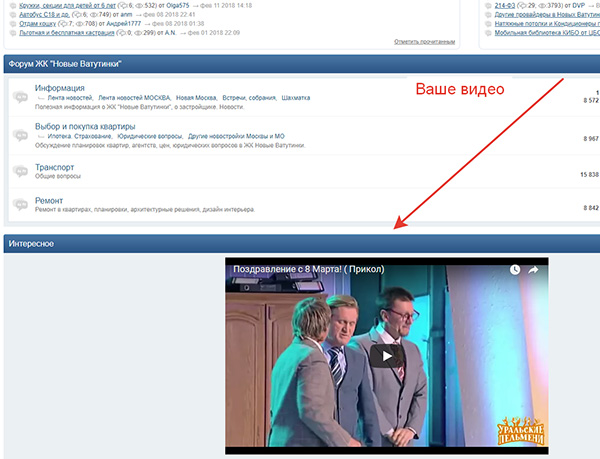The width and height of the screenshot is (600, 459).
Task: Open the Лента новостей subforum
Action: pyautogui.click(x=70, y=98)
